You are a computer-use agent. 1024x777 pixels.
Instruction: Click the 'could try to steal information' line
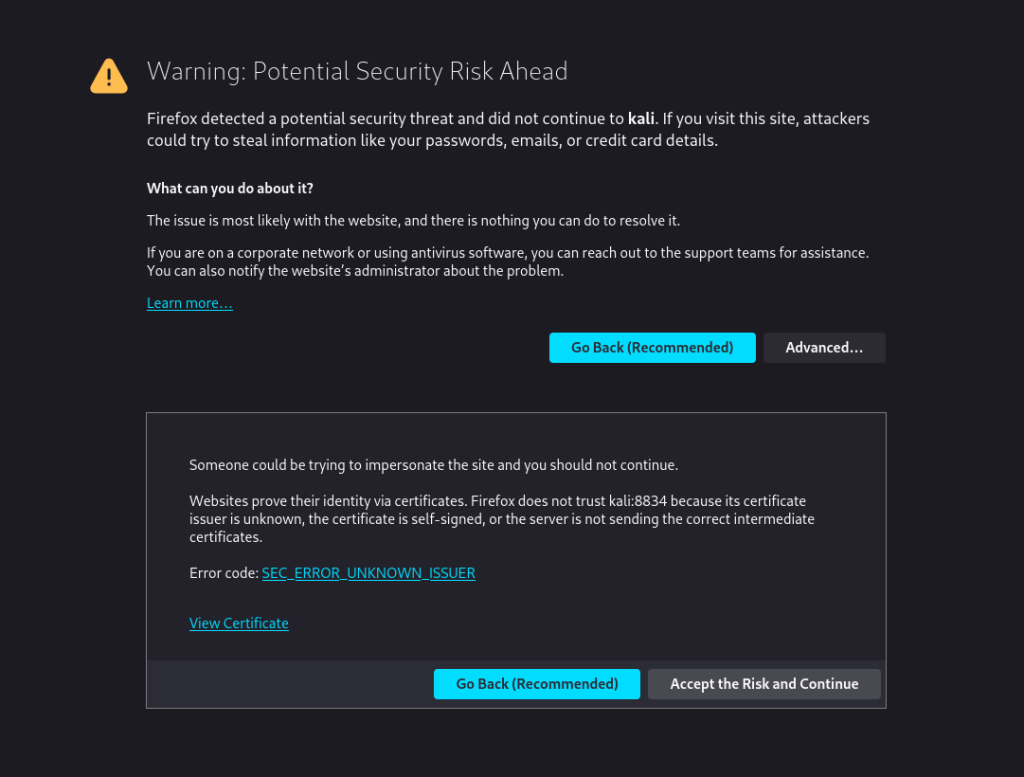click(432, 140)
